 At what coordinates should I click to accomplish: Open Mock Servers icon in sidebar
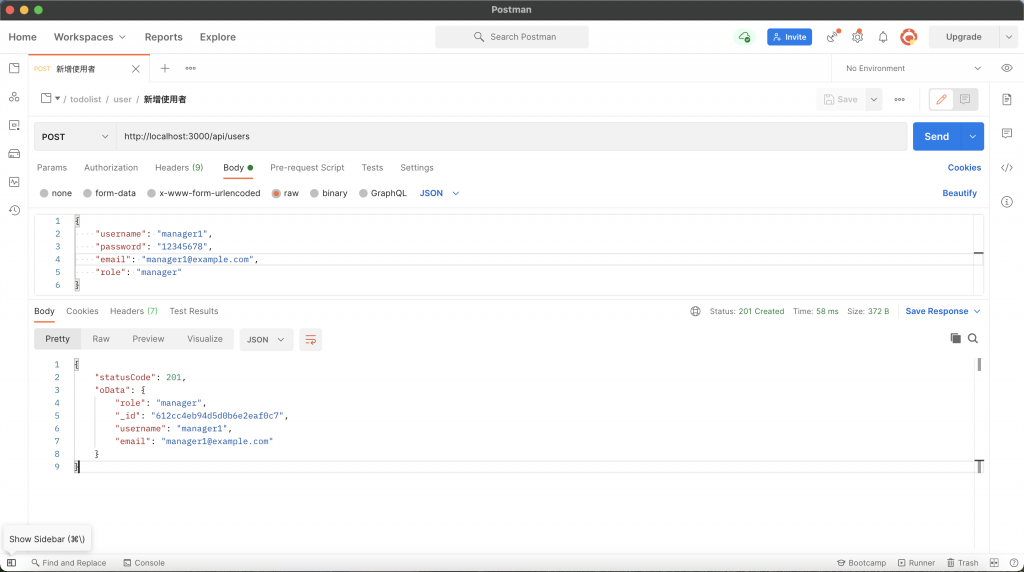click(x=14, y=154)
